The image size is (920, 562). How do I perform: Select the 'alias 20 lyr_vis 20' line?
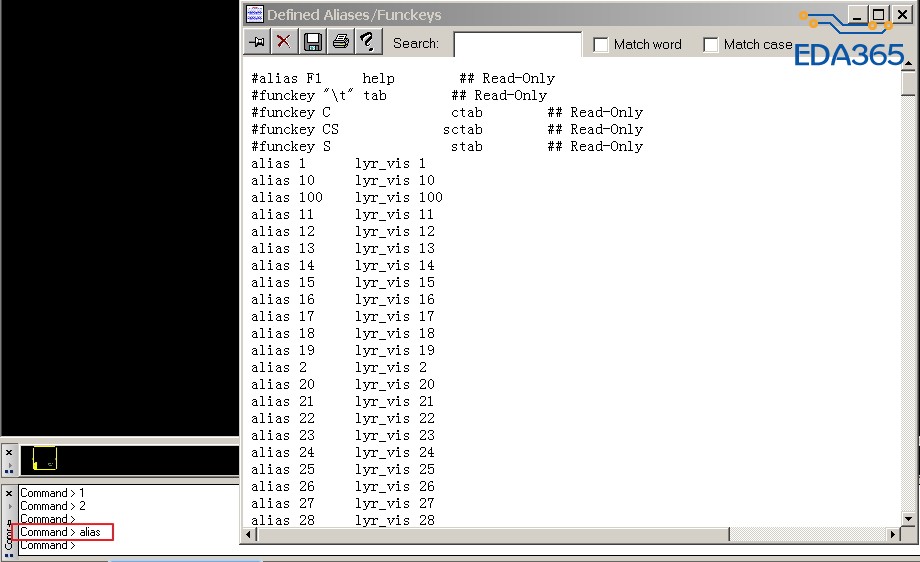pos(343,385)
